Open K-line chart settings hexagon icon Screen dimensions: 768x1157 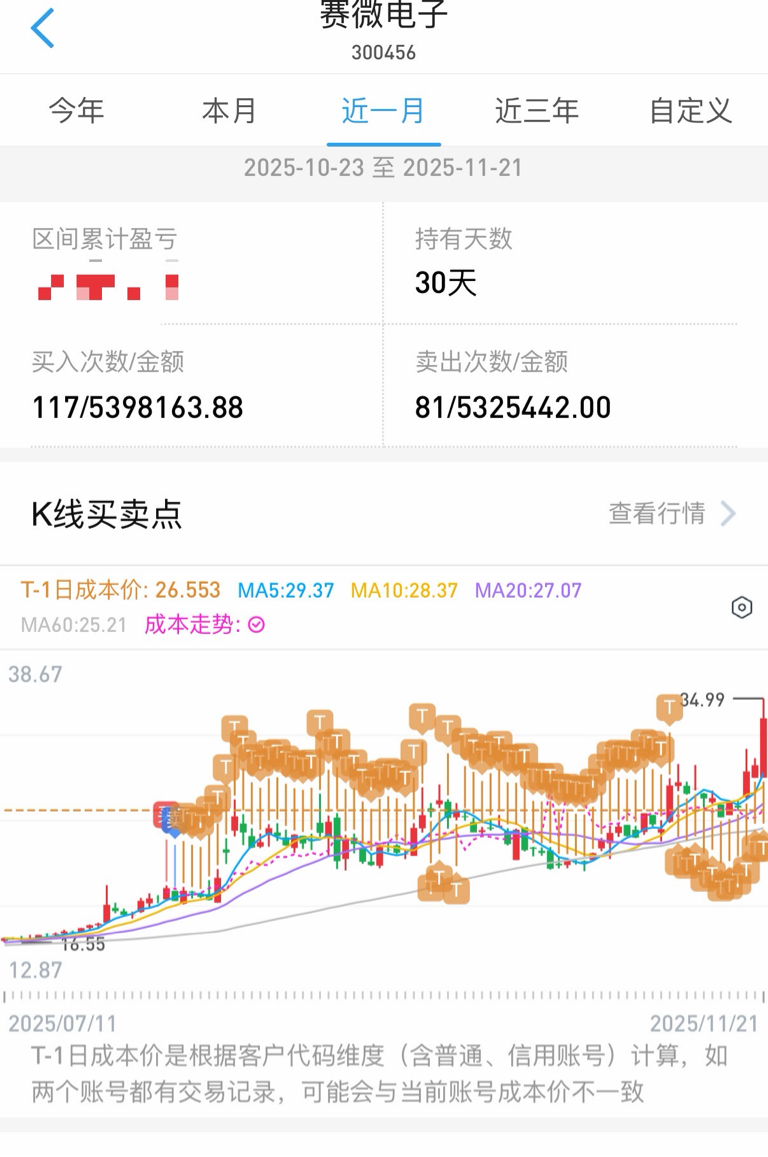pos(741,607)
